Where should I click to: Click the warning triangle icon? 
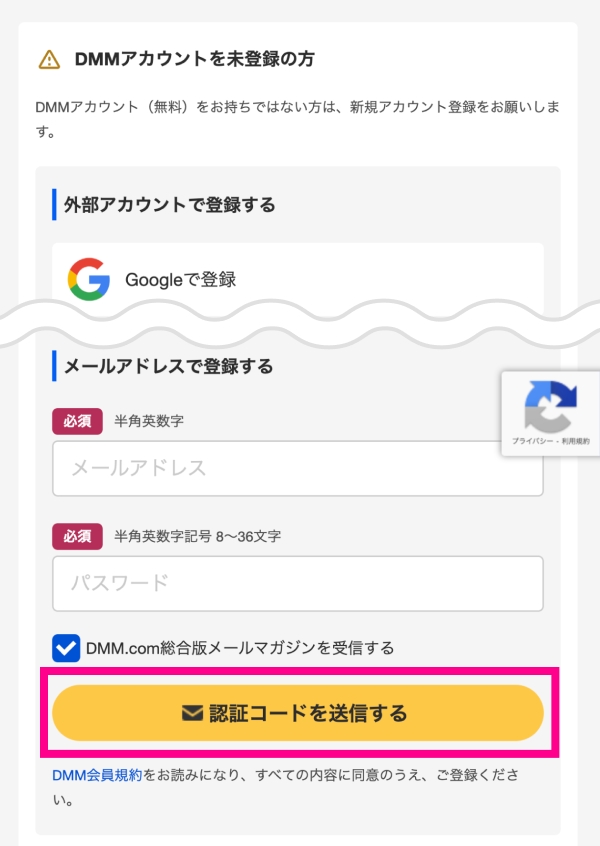coord(49,60)
